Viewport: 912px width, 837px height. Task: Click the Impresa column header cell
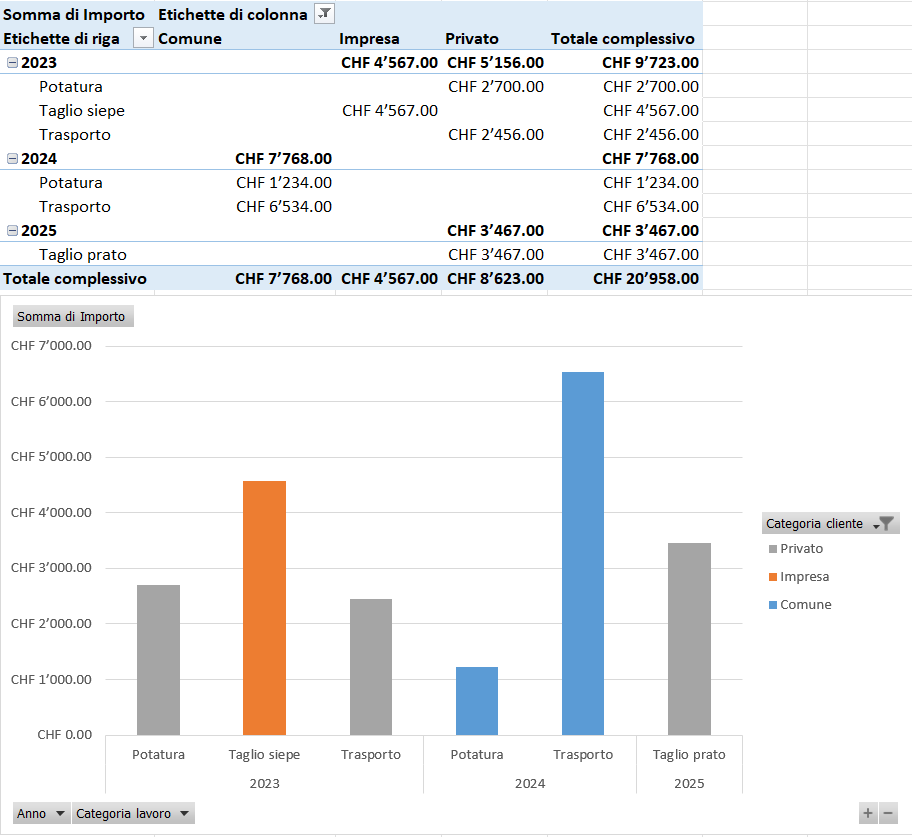pyautogui.click(x=369, y=39)
